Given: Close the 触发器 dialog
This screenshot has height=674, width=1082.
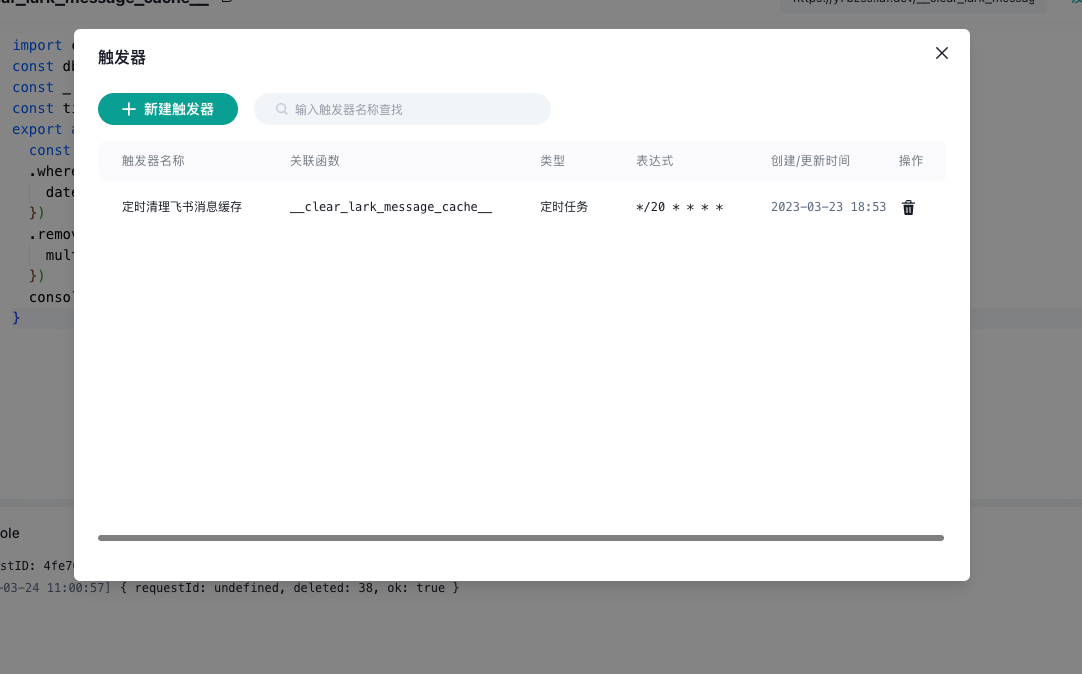Looking at the screenshot, I should [941, 53].
